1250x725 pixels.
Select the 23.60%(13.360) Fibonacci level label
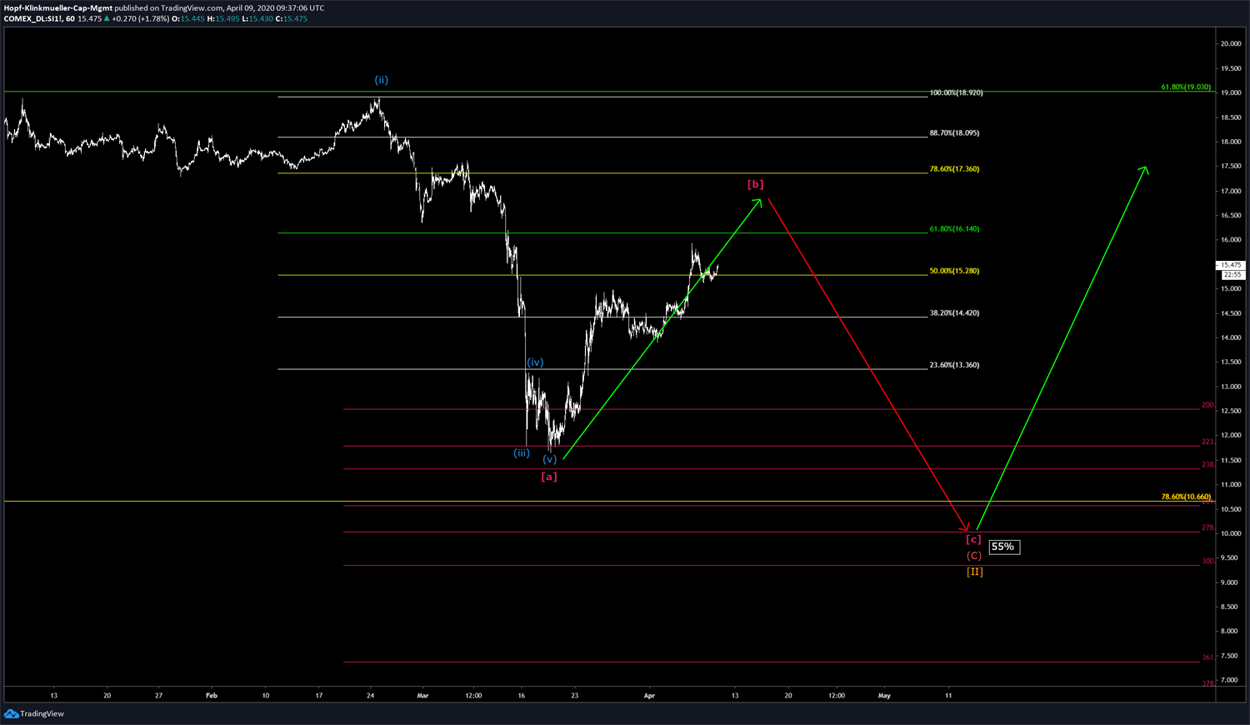(x=954, y=365)
